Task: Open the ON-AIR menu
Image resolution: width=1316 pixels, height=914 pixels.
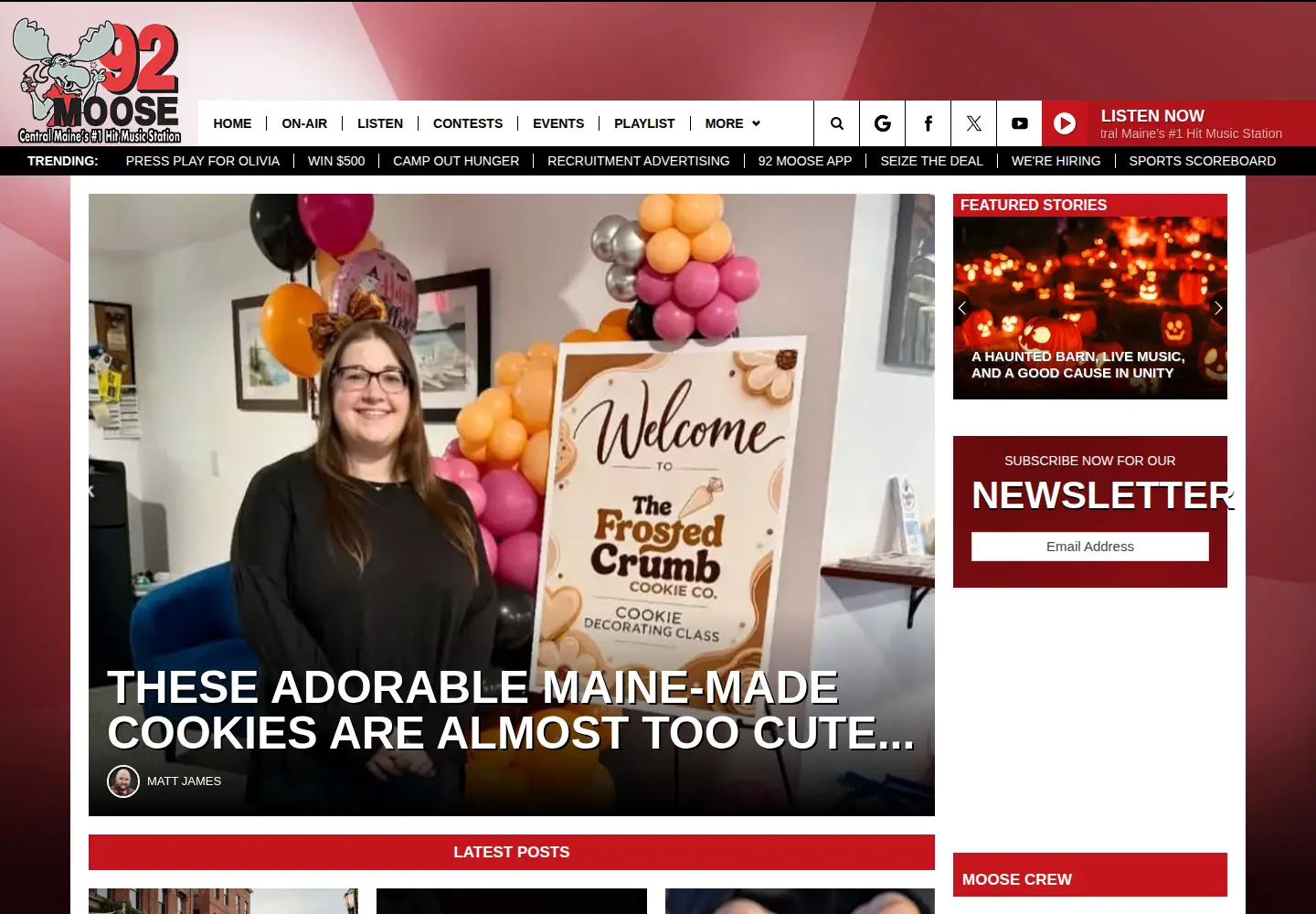Action: (x=304, y=123)
